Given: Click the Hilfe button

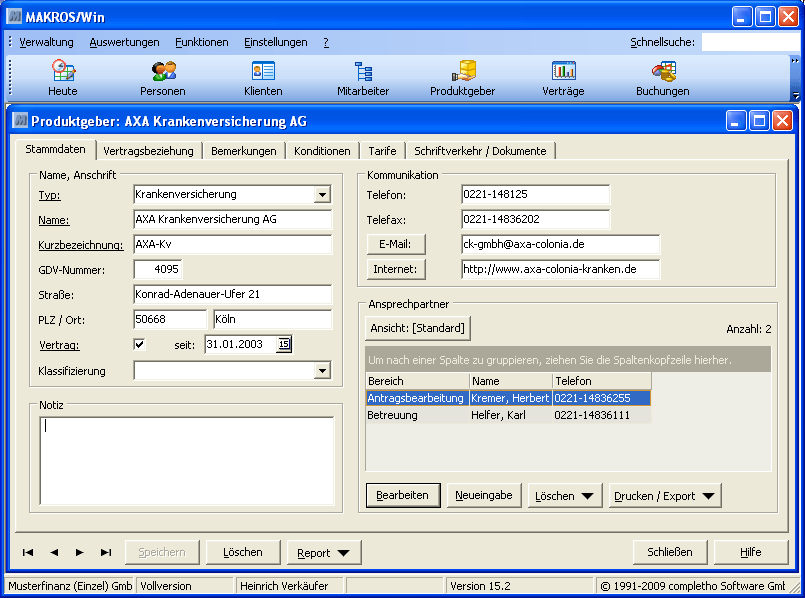Looking at the screenshot, I should 751,552.
